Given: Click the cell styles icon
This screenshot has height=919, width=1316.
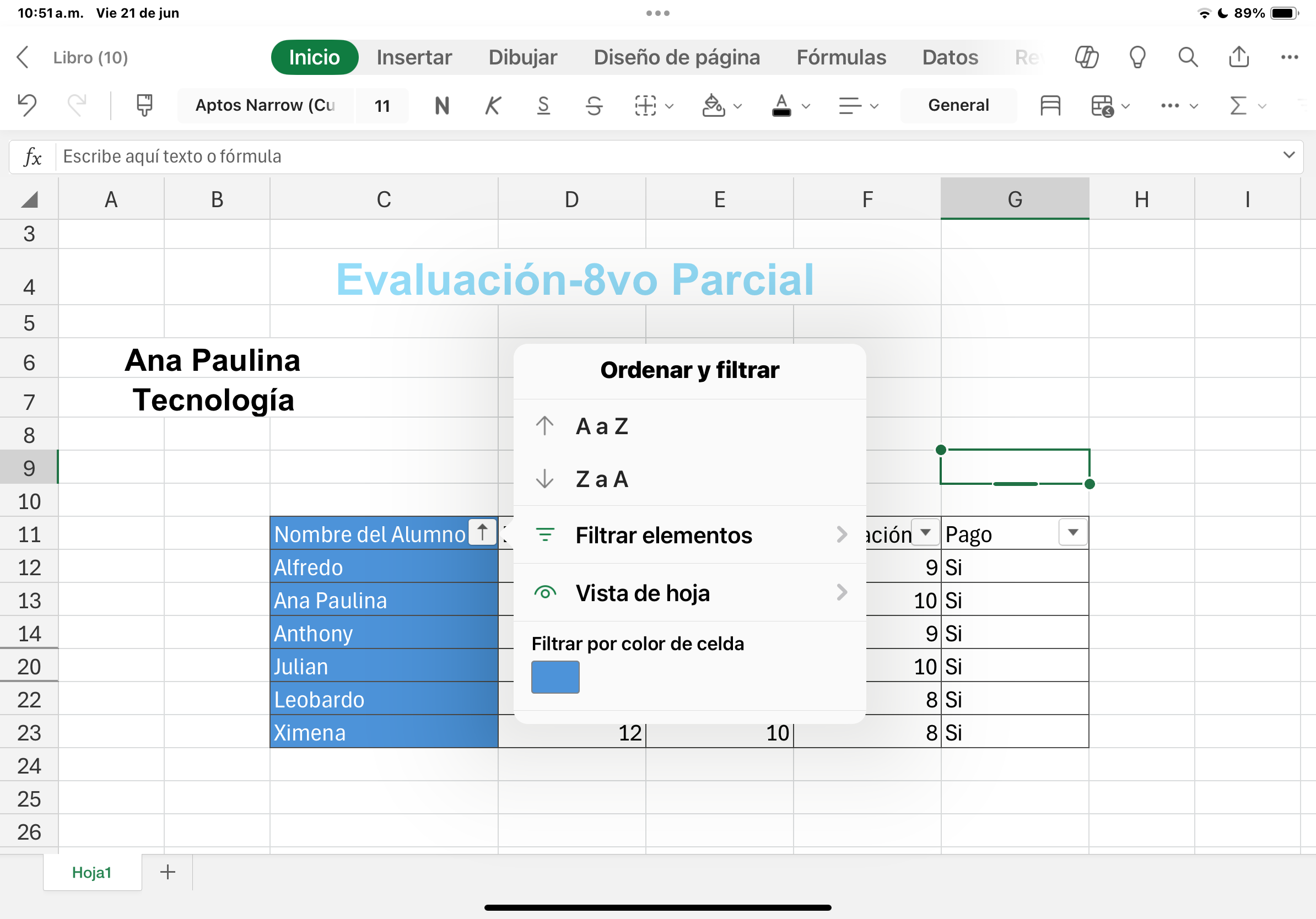Looking at the screenshot, I should [x=1049, y=105].
